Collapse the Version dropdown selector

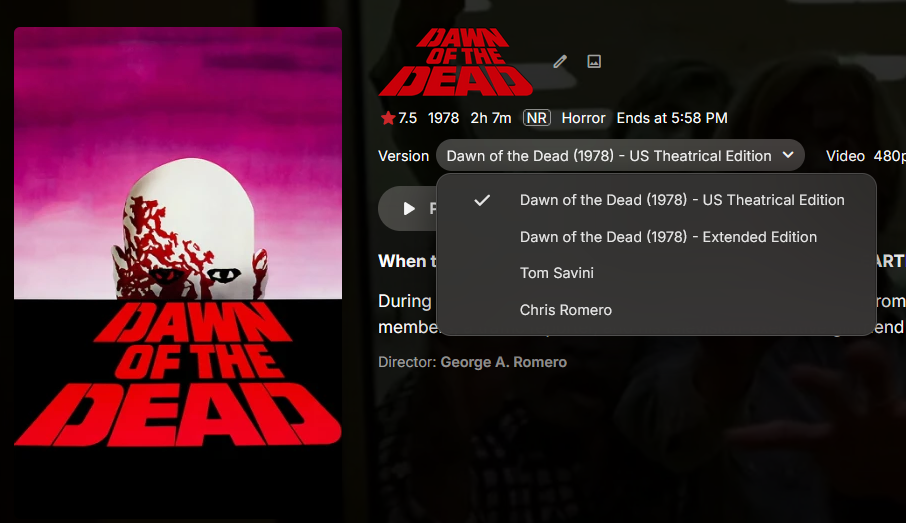[620, 155]
